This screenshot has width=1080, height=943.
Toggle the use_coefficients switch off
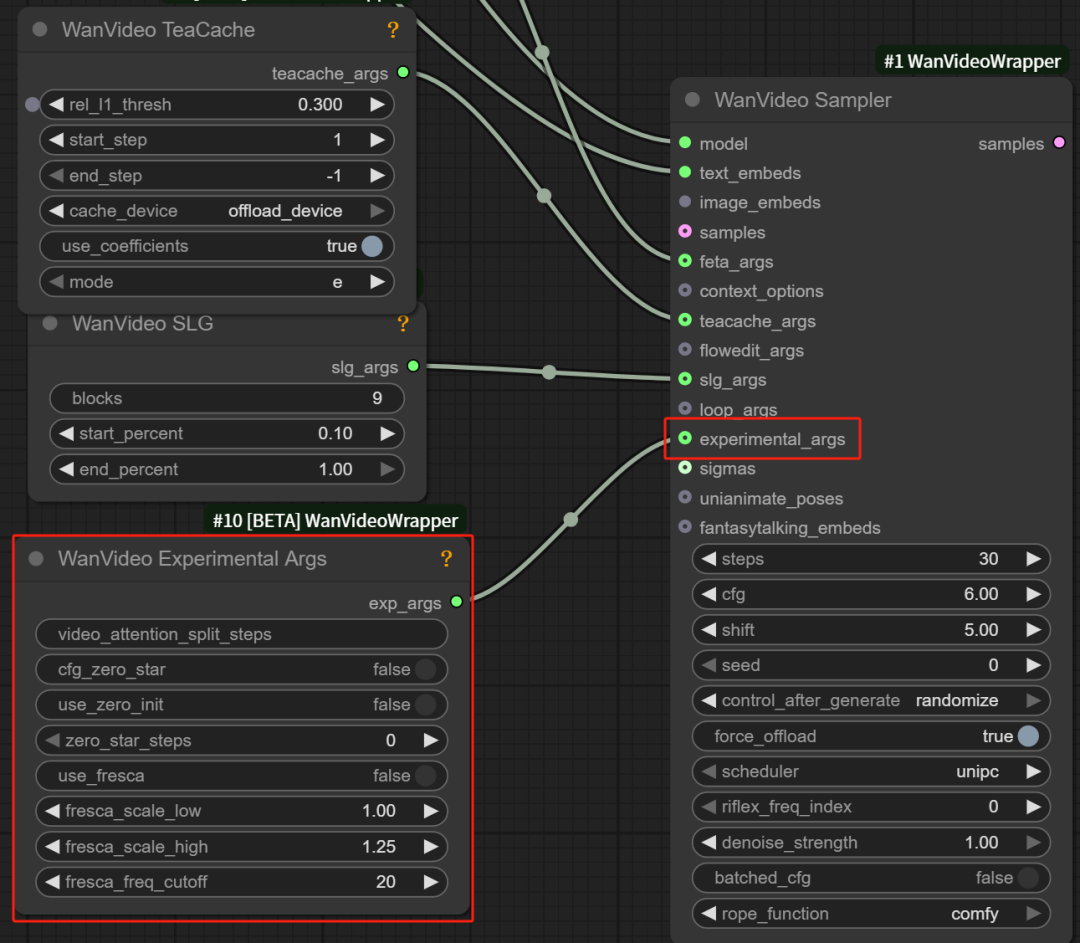tap(371, 246)
